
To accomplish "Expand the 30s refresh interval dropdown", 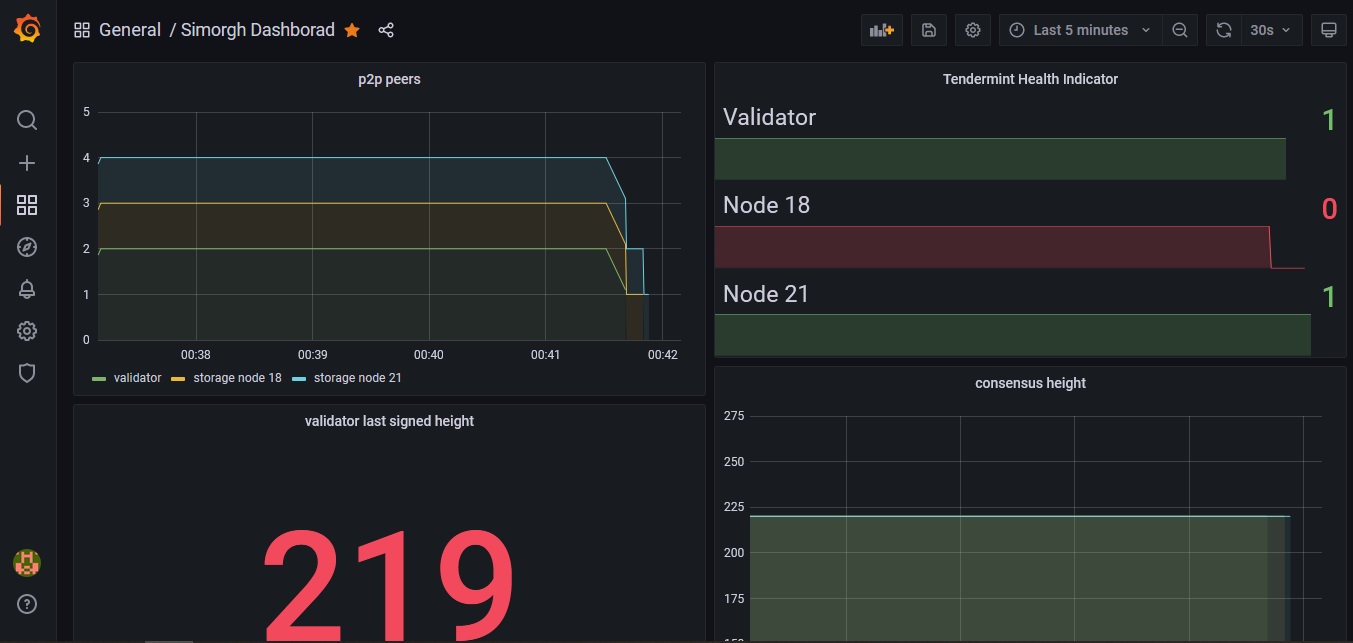I will (x=1270, y=30).
